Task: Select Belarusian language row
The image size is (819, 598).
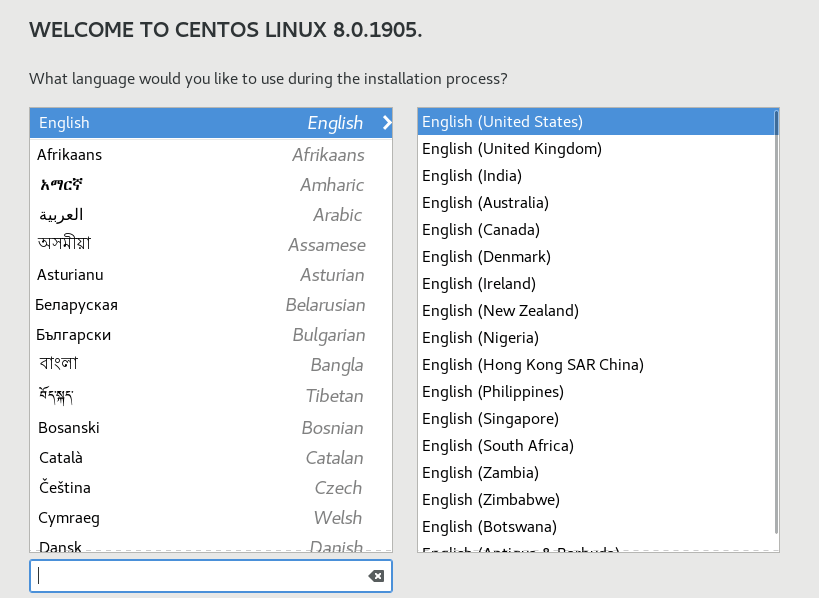Action: tap(200, 305)
